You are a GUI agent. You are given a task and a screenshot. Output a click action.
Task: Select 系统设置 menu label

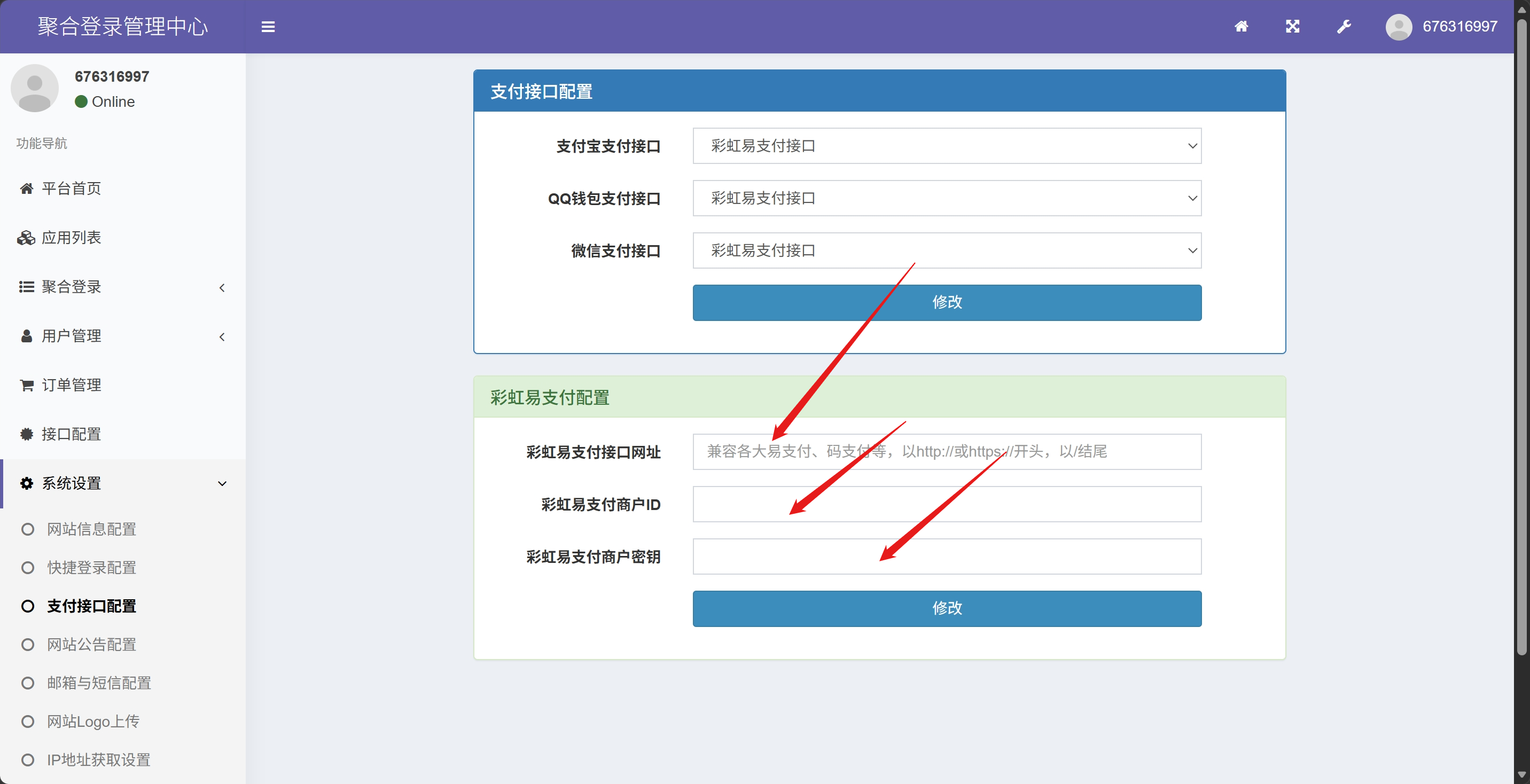[x=71, y=483]
